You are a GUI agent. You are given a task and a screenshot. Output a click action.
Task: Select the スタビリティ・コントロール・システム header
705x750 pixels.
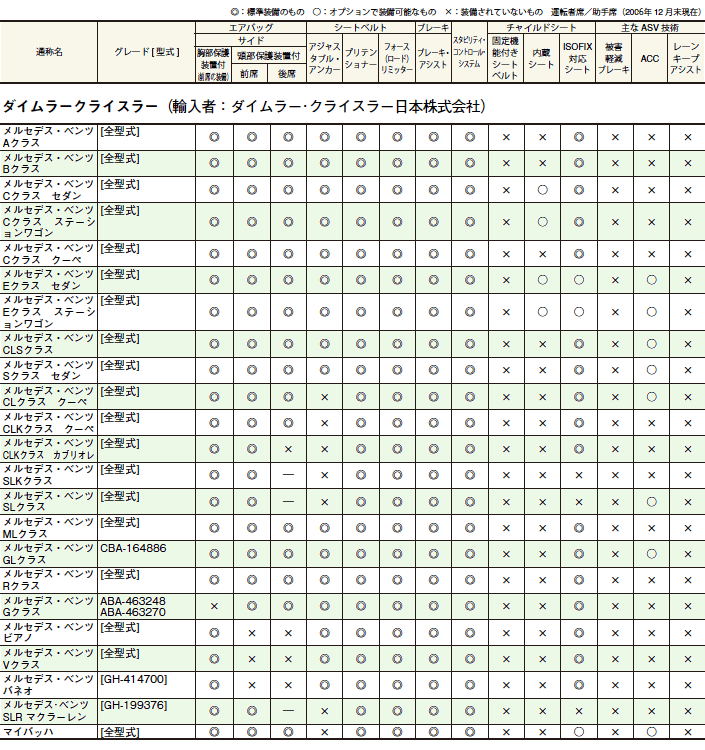469,52
